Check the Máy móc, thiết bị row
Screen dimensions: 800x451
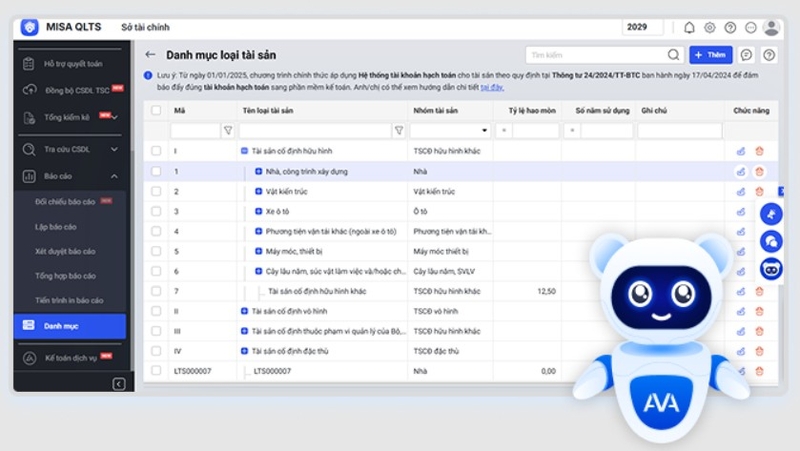pos(156,251)
